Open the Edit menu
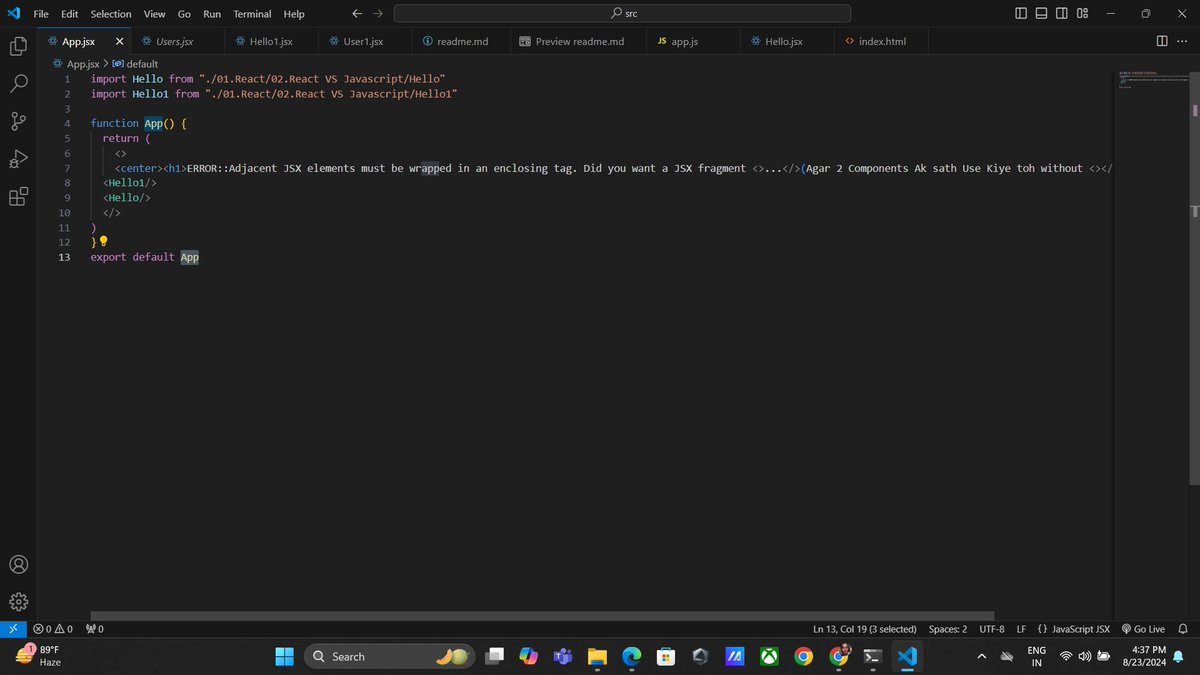 (x=70, y=14)
